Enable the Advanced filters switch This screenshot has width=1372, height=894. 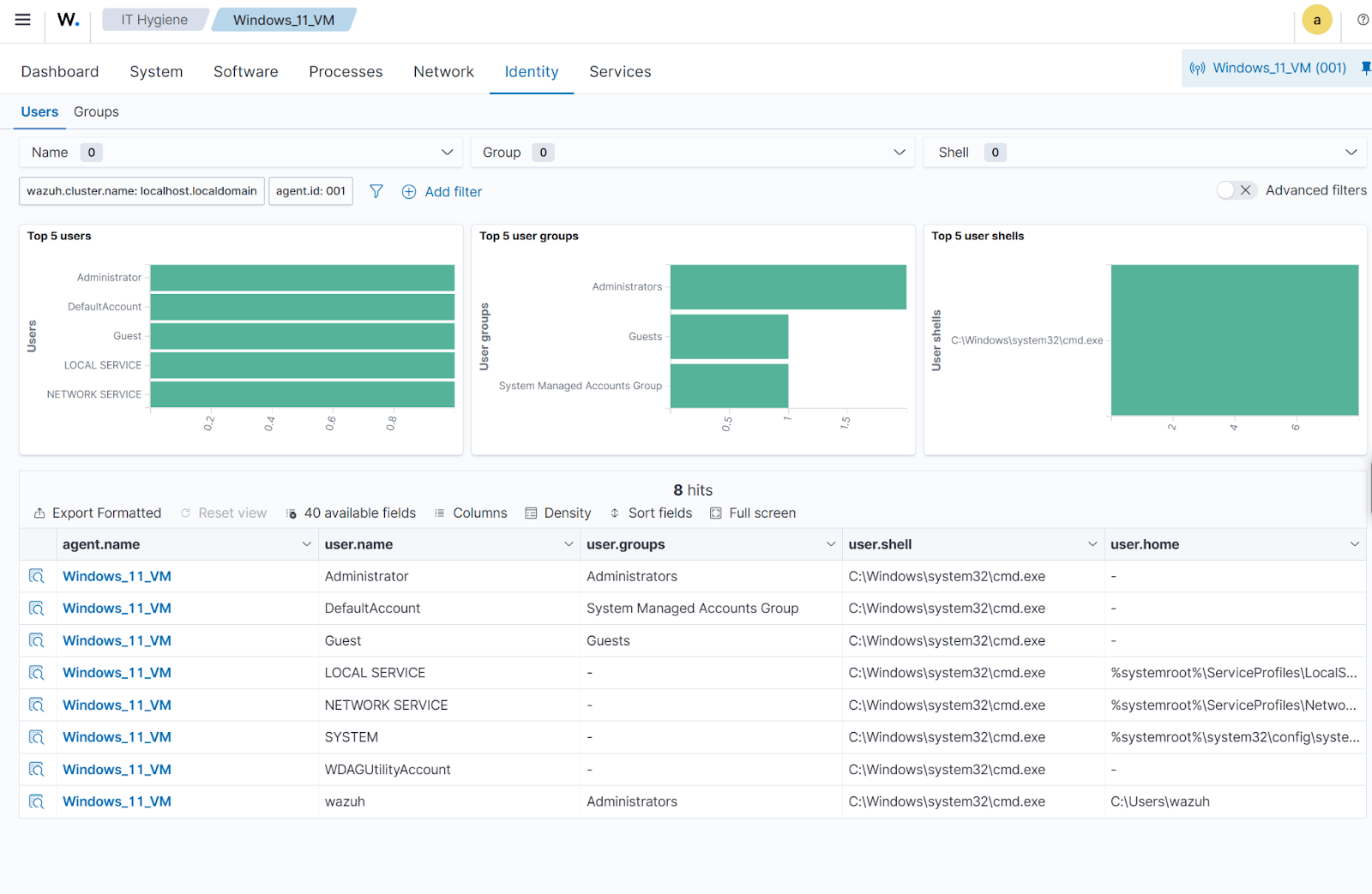click(x=1236, y=190)
